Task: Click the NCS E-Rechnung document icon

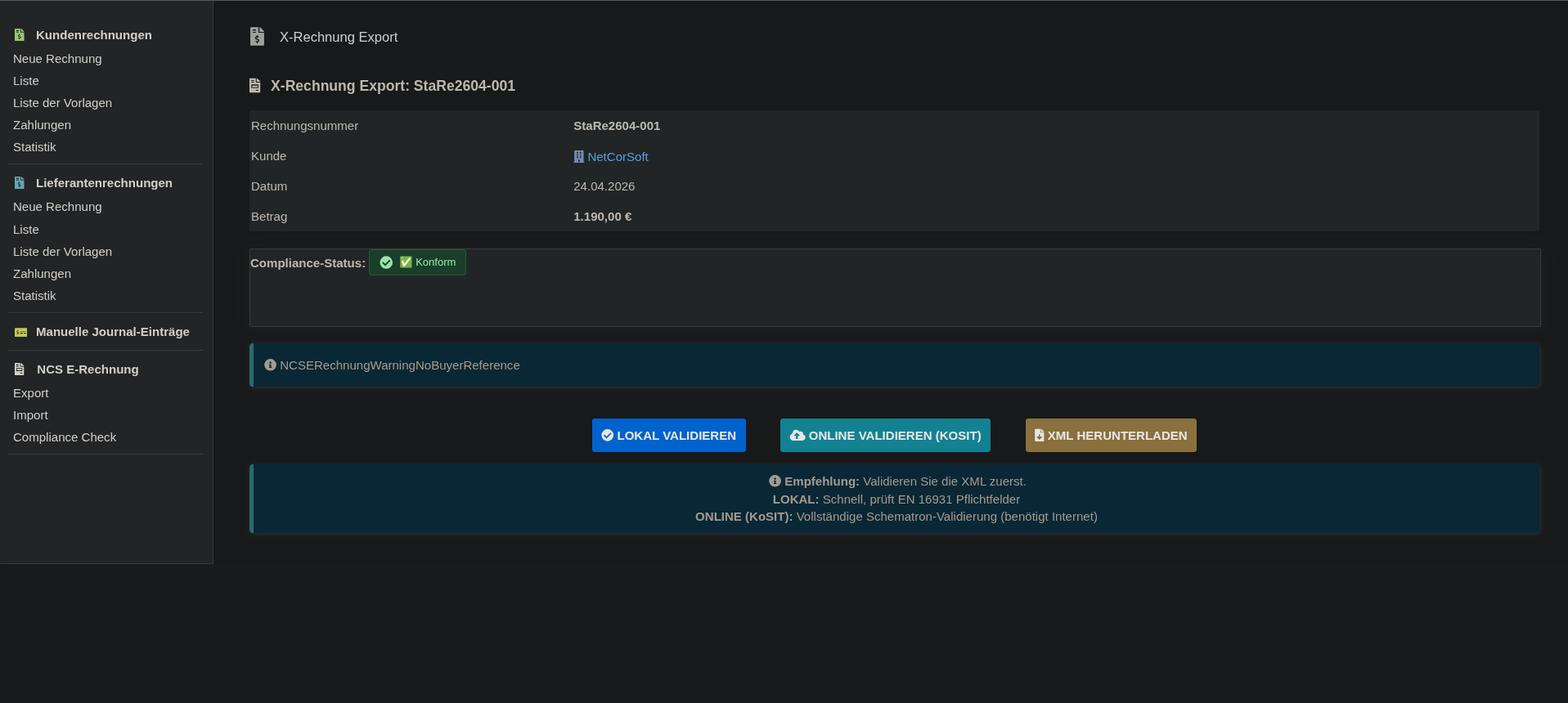Action: click(x=20, y=369)
